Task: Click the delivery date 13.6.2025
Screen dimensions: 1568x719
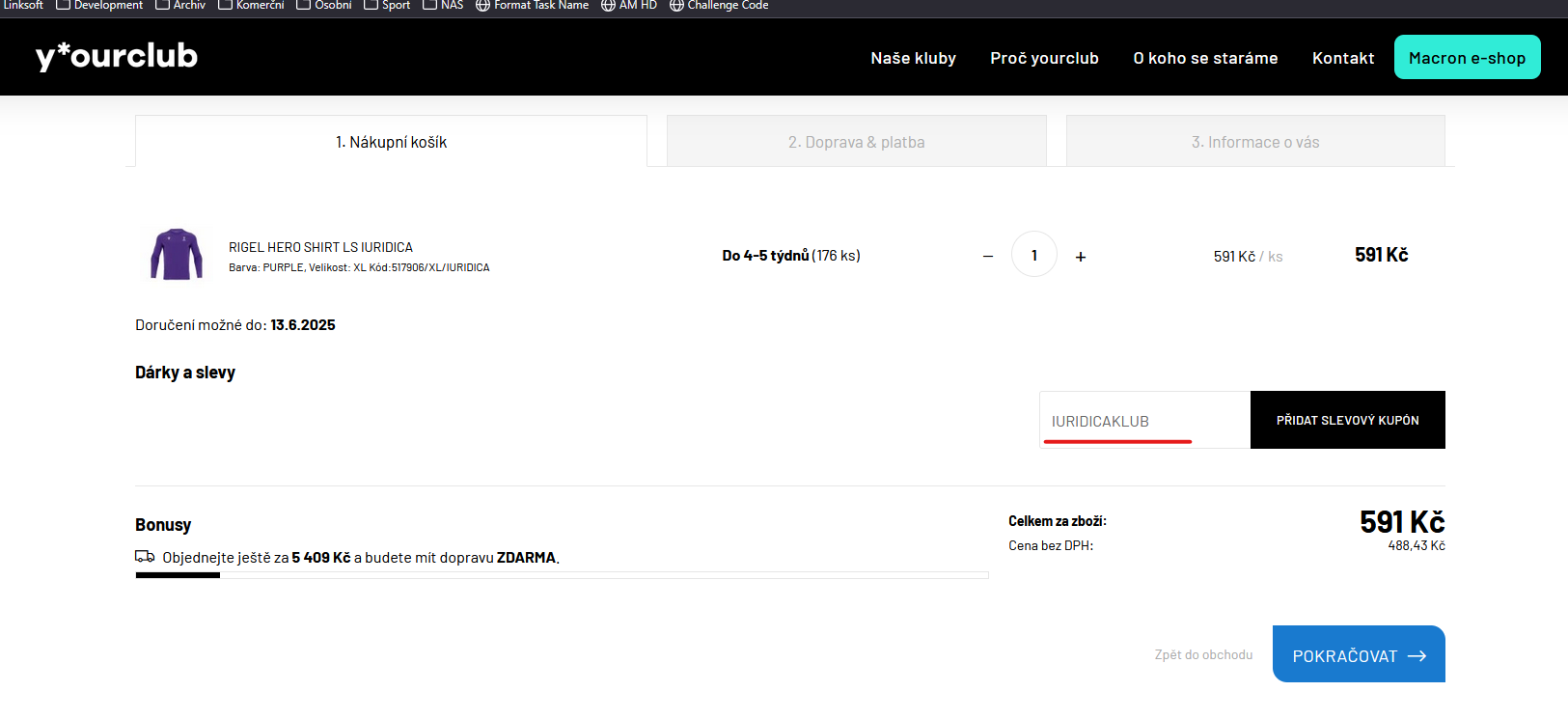Action: point(303,325)
